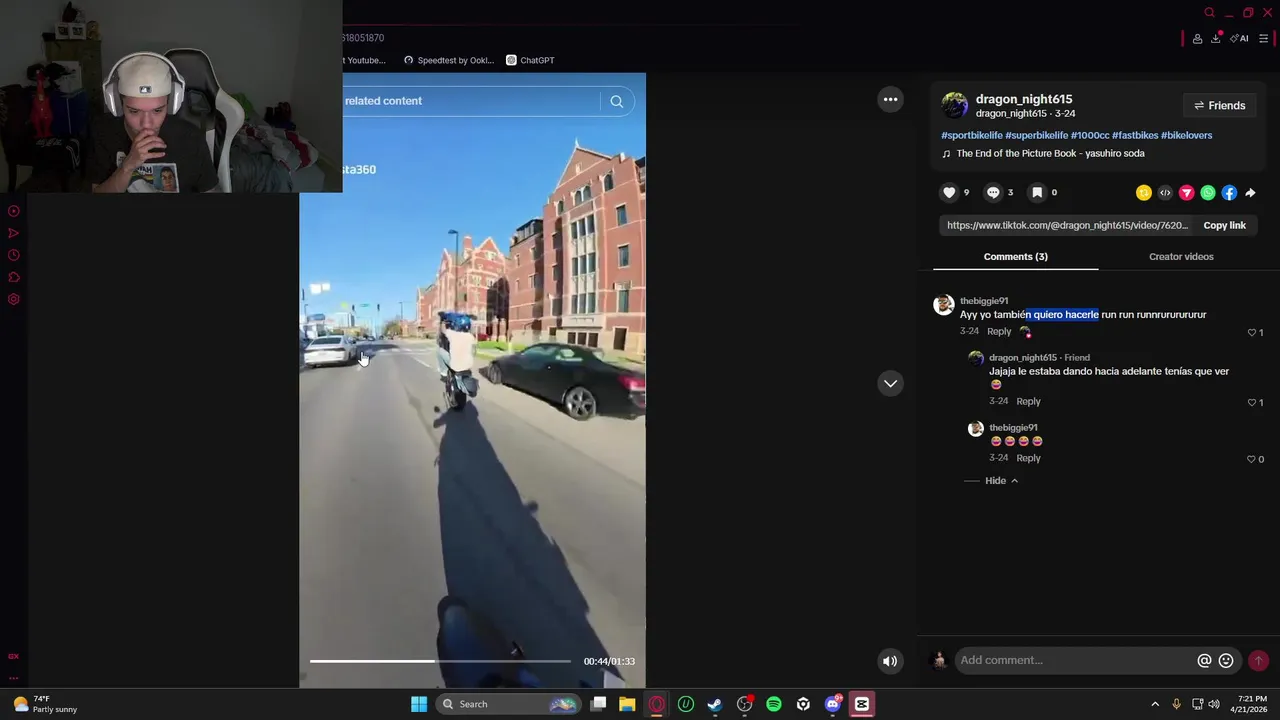This screenshot has height=720, width=1280.
Task: Like the TikTok video with heart icon
Action: pos(949,193)
